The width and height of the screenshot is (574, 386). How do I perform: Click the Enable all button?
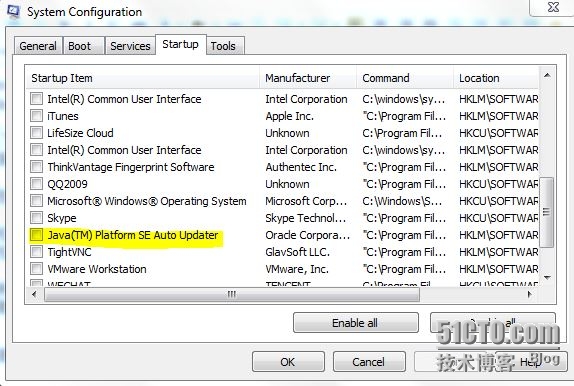click(x=355, y=323)
